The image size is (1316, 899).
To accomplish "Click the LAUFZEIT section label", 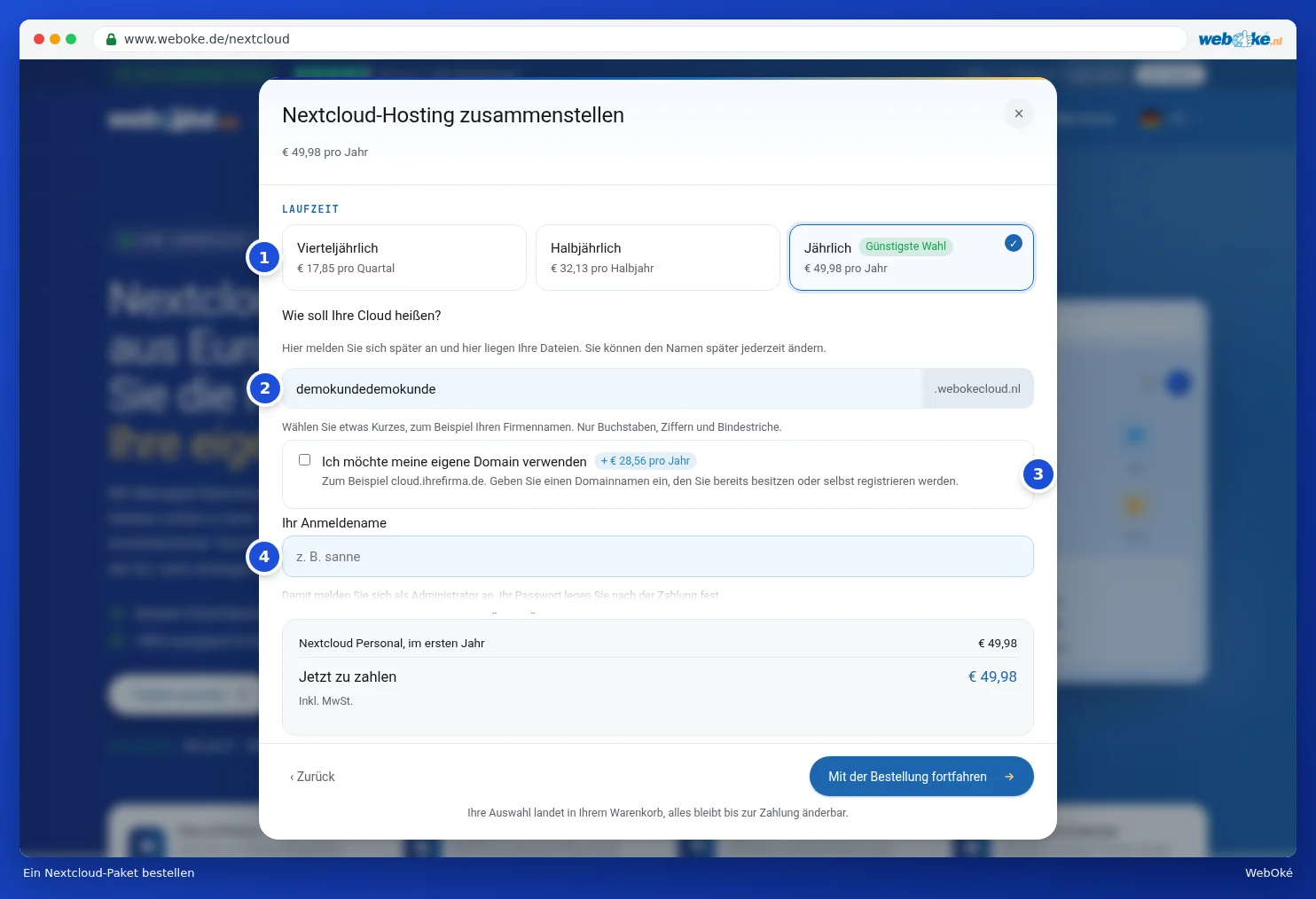I will (x=310, y=209).
